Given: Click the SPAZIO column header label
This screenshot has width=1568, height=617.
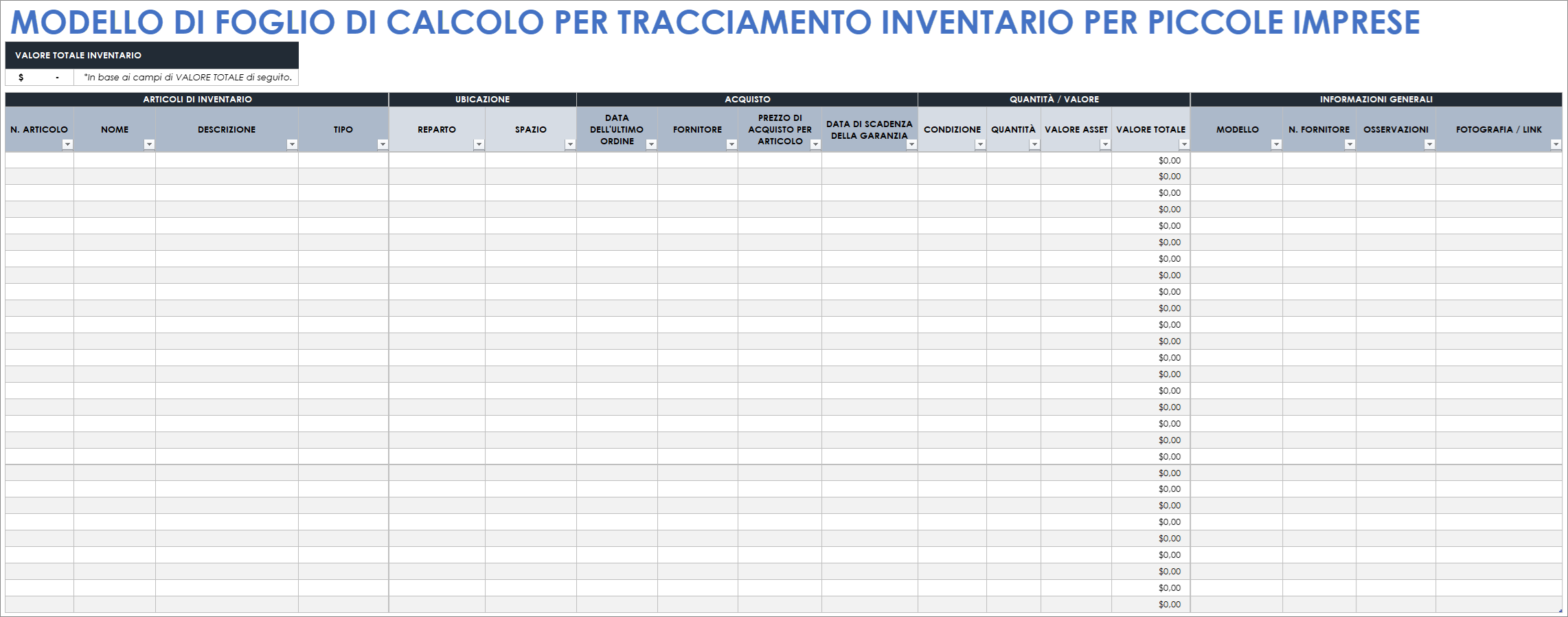Looking at the screenshot, I should [x=531, y=129].
